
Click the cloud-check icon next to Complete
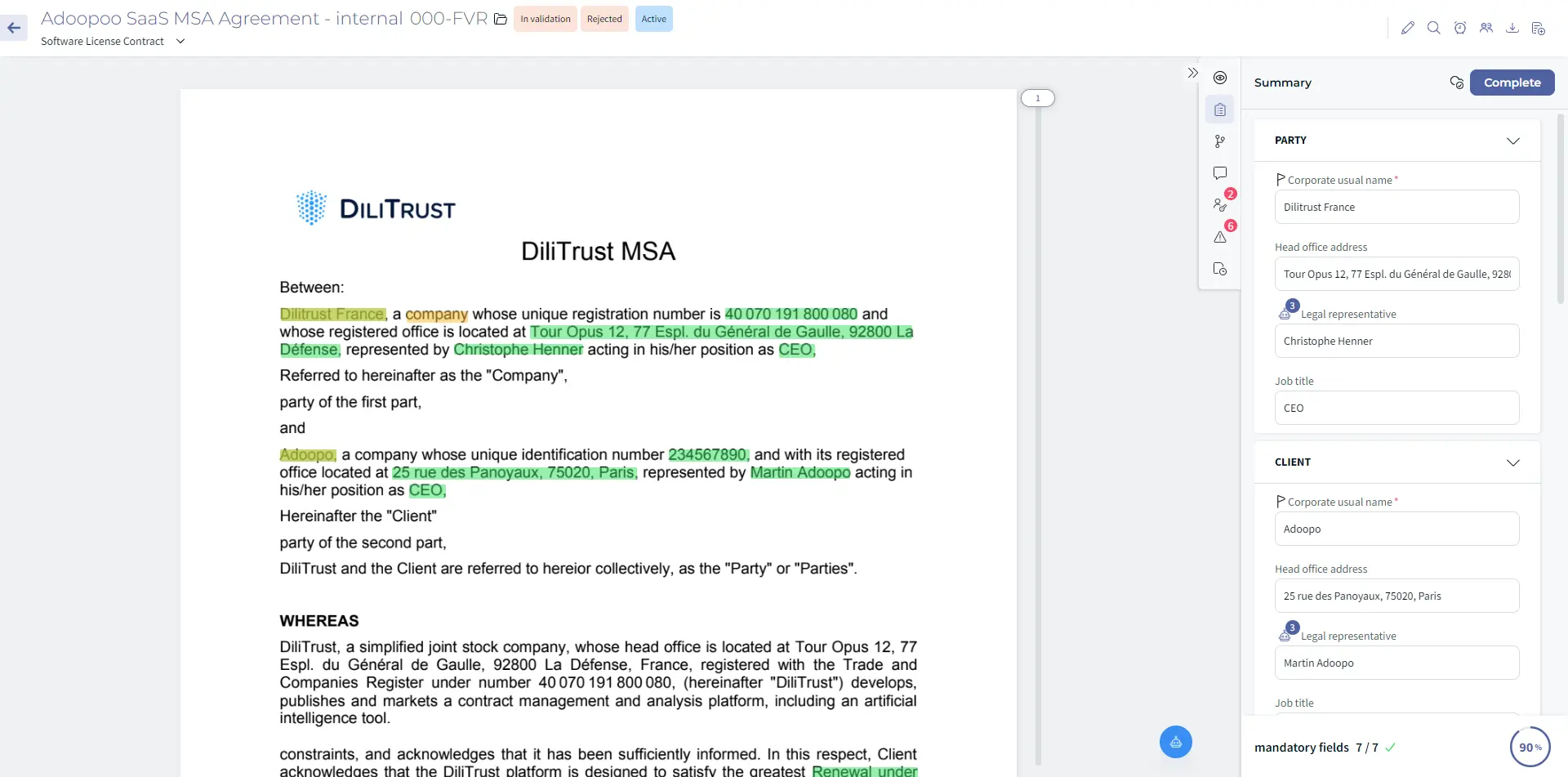1456,83
